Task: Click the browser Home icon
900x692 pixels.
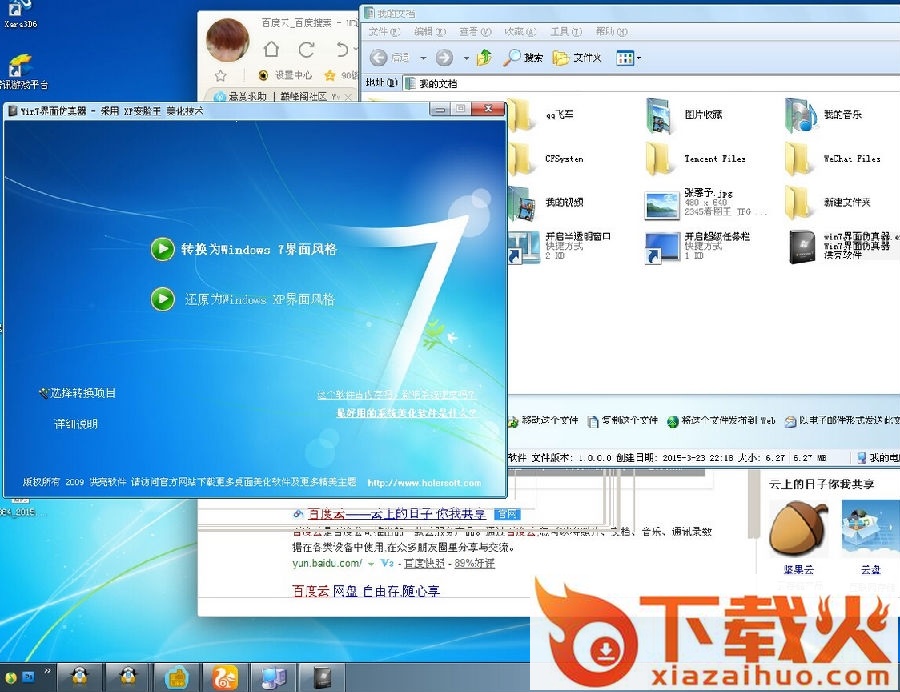Action: pos(271,49)
